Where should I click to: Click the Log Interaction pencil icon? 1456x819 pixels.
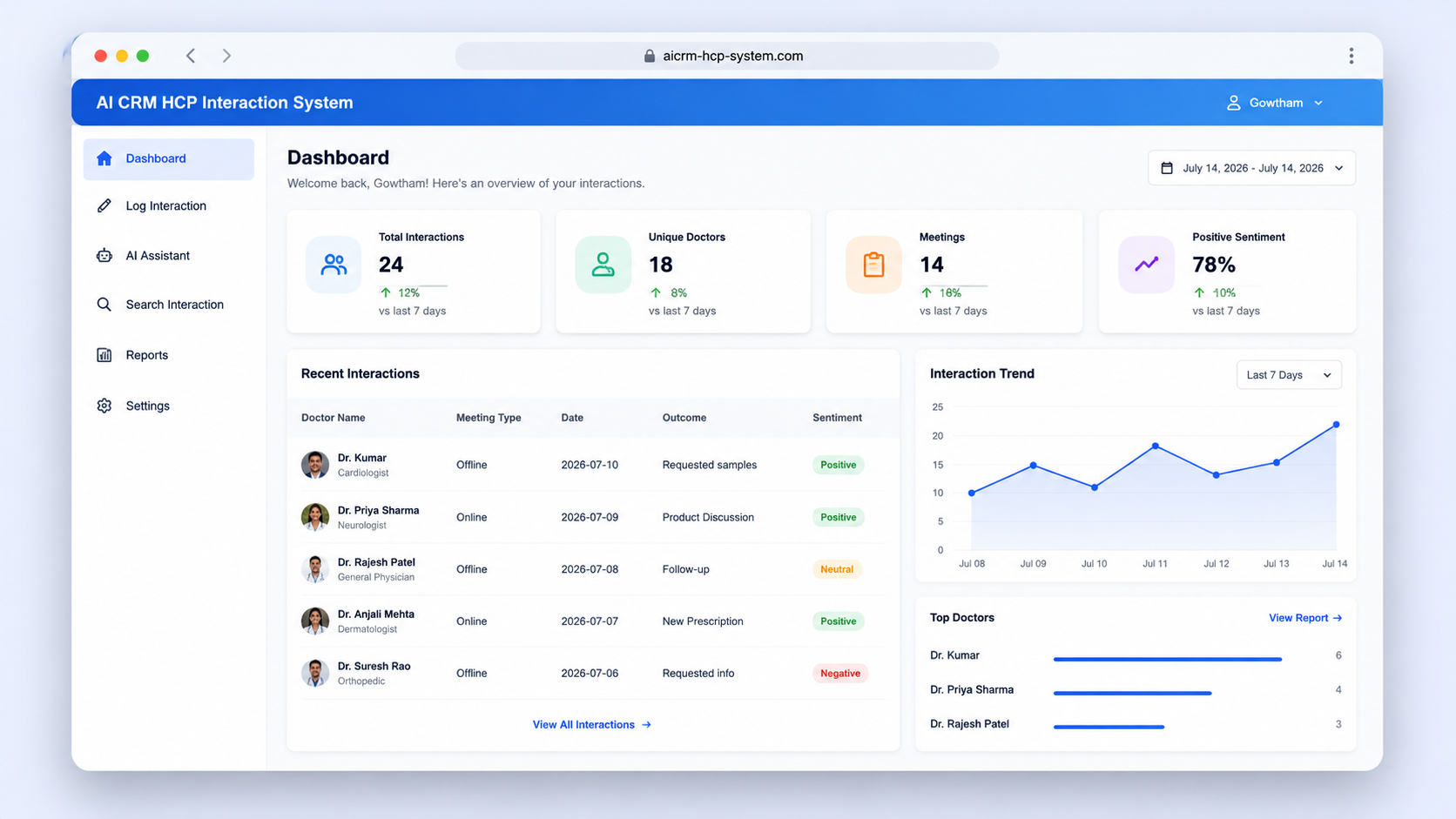[x=104, y=205]
